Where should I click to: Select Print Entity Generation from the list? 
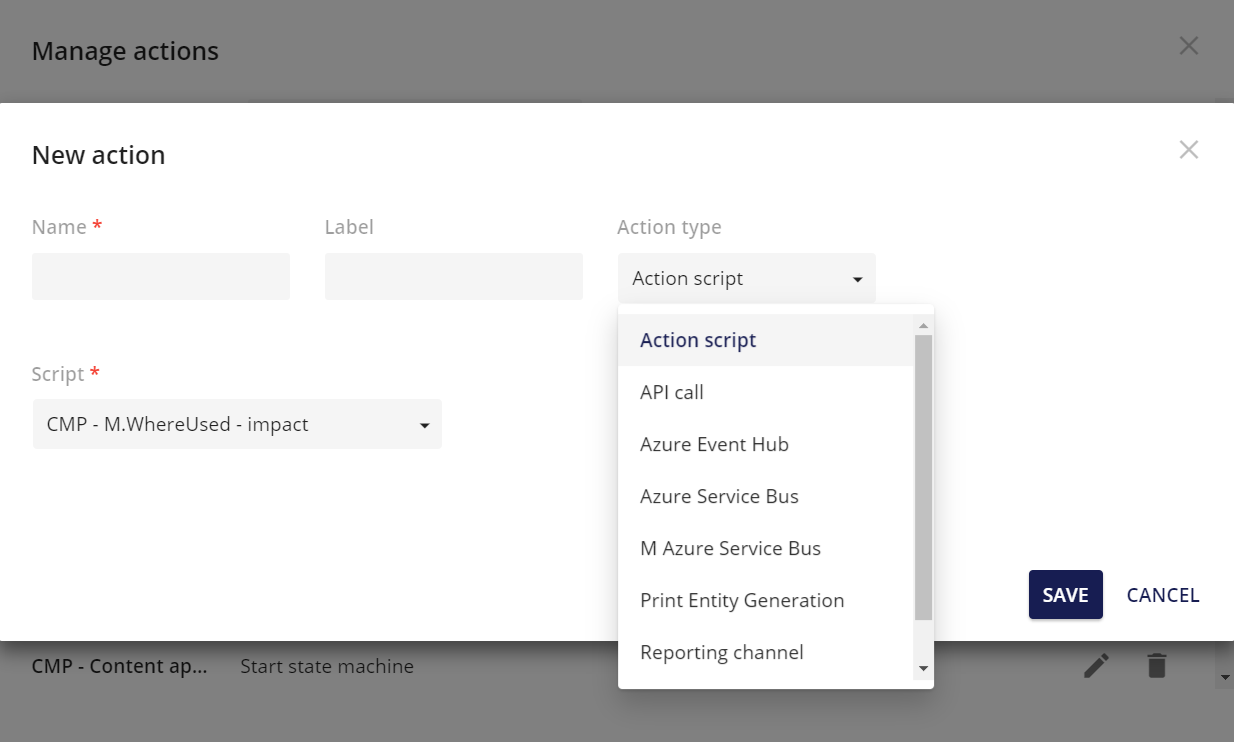point(742,600)
